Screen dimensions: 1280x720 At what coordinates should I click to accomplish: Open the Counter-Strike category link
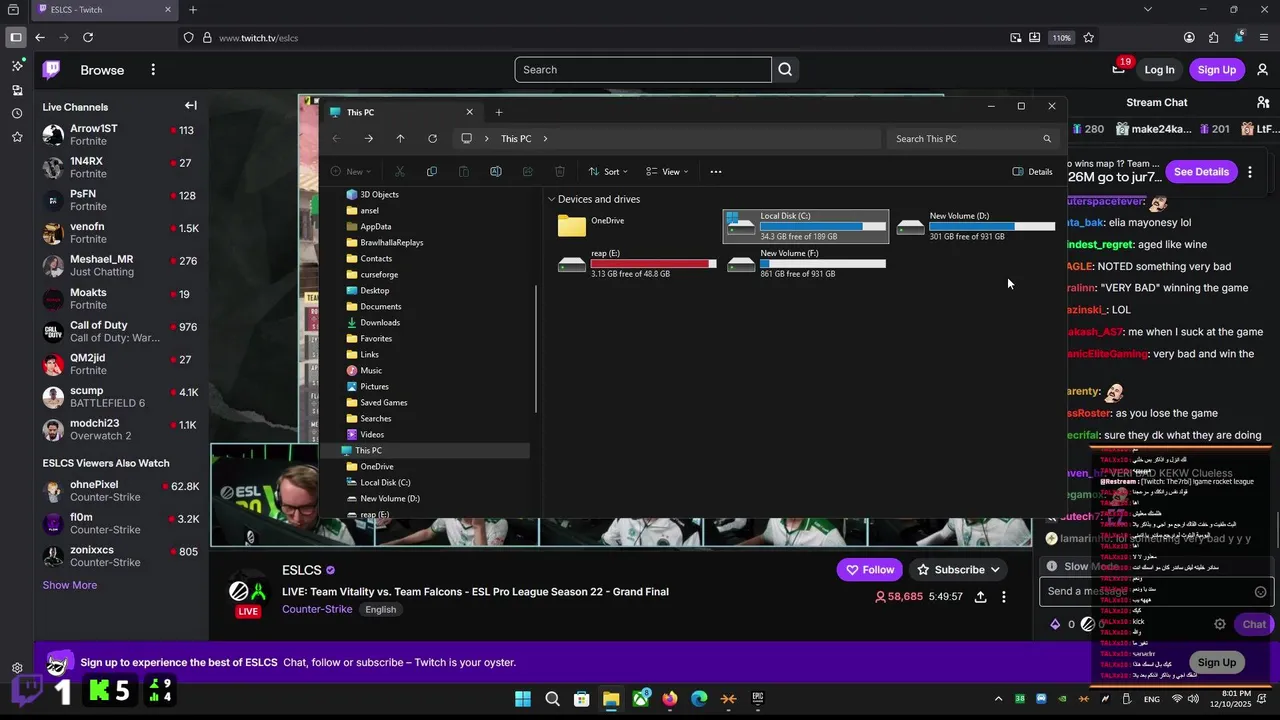[317, 609]
